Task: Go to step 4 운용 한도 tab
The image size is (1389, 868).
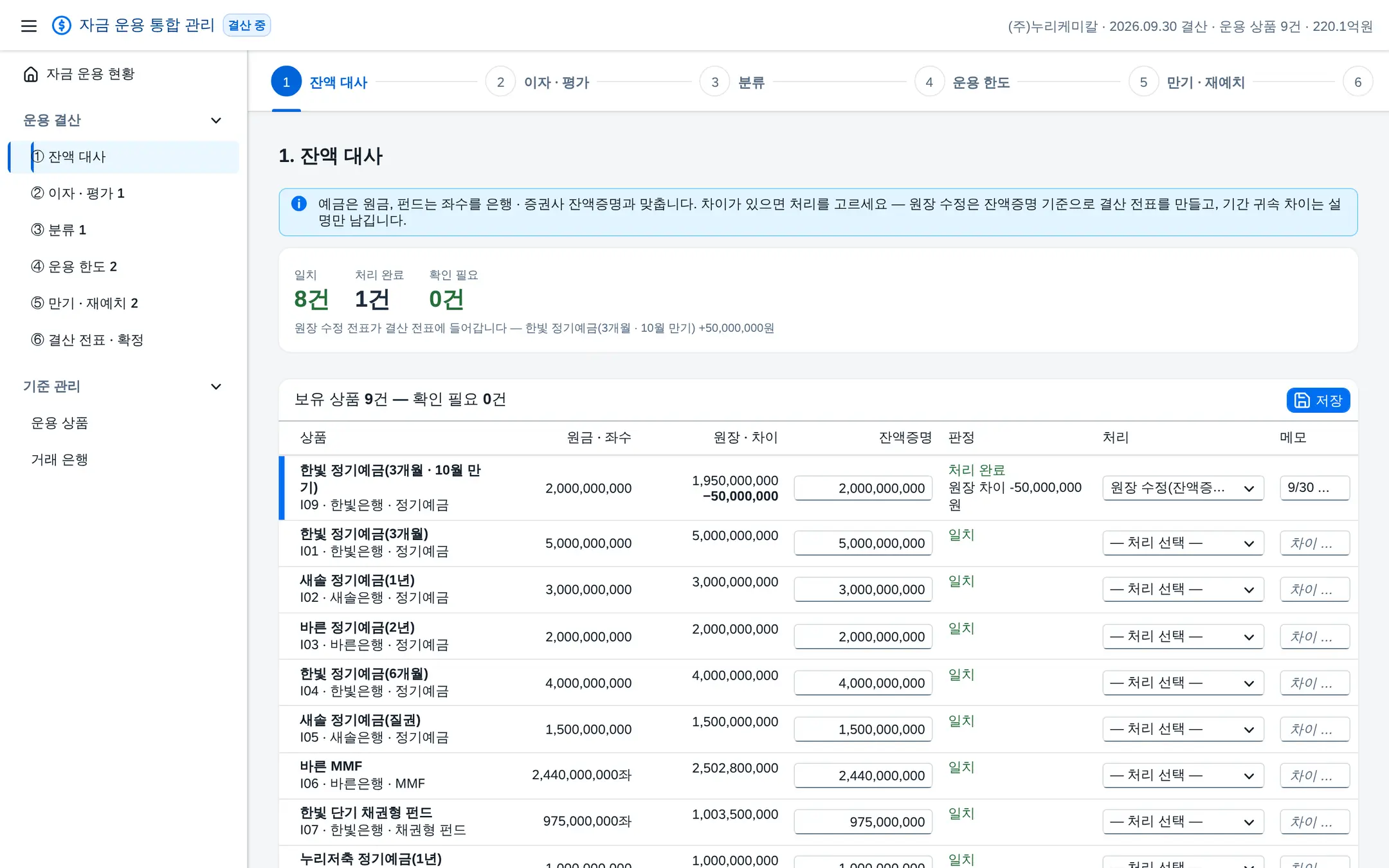Action: point(963,82)
